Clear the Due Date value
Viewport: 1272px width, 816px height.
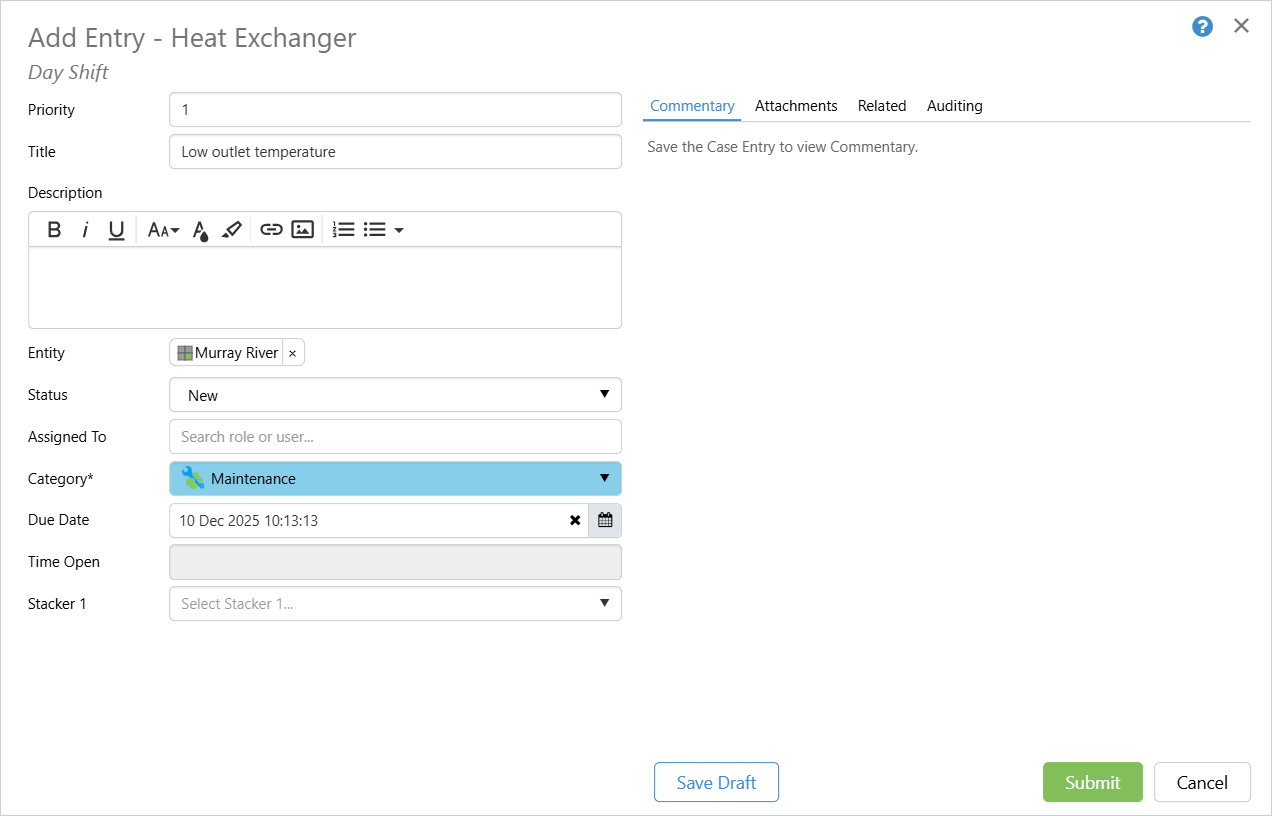[x=575, y=521]
